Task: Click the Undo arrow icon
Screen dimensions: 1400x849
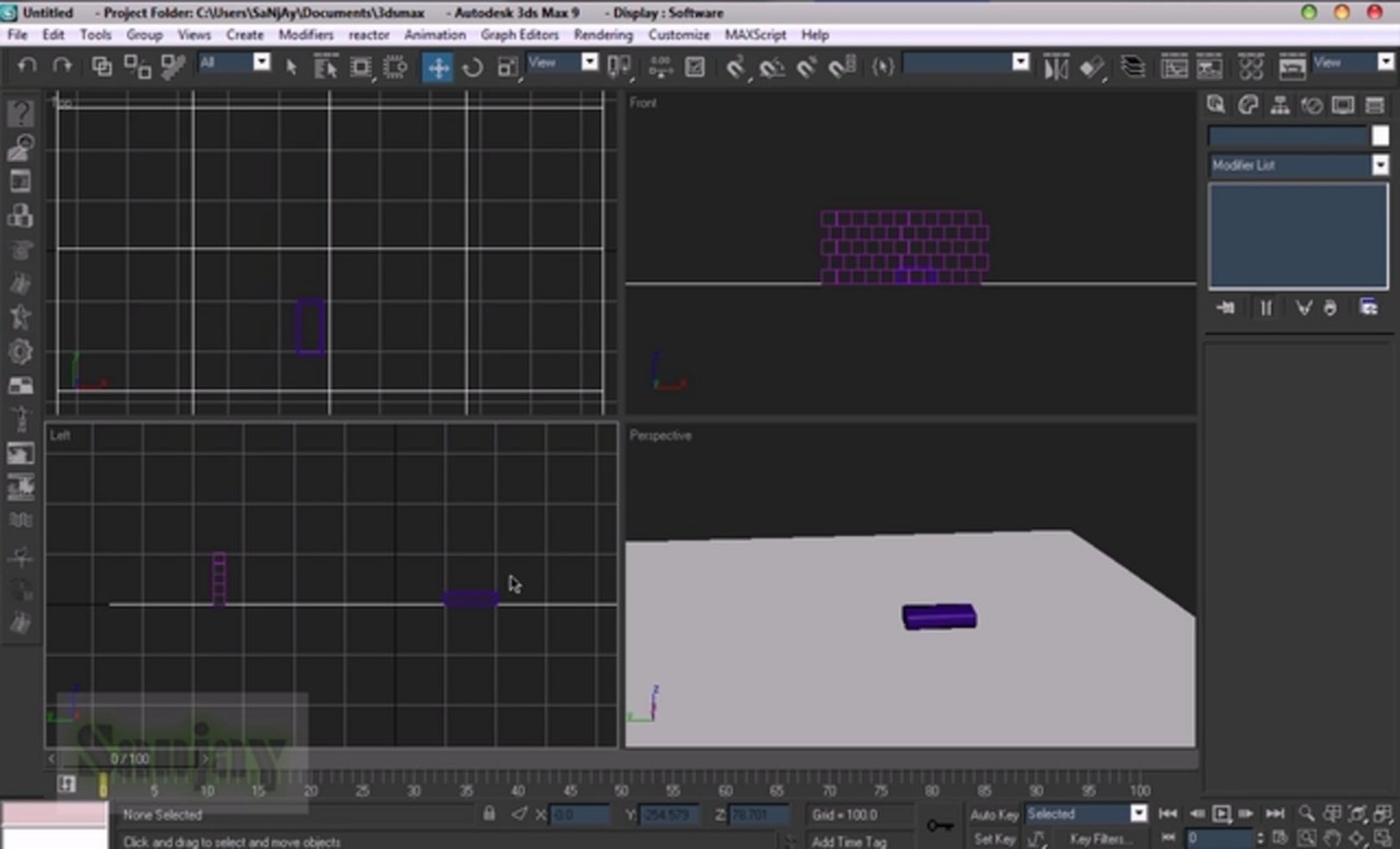Action: (x=26, y=66)
